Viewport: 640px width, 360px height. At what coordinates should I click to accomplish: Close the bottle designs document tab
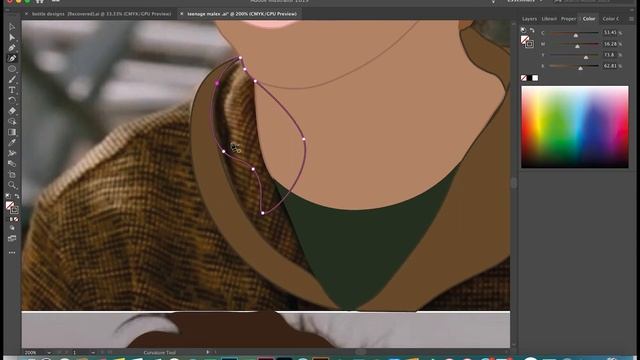[27, 14]
